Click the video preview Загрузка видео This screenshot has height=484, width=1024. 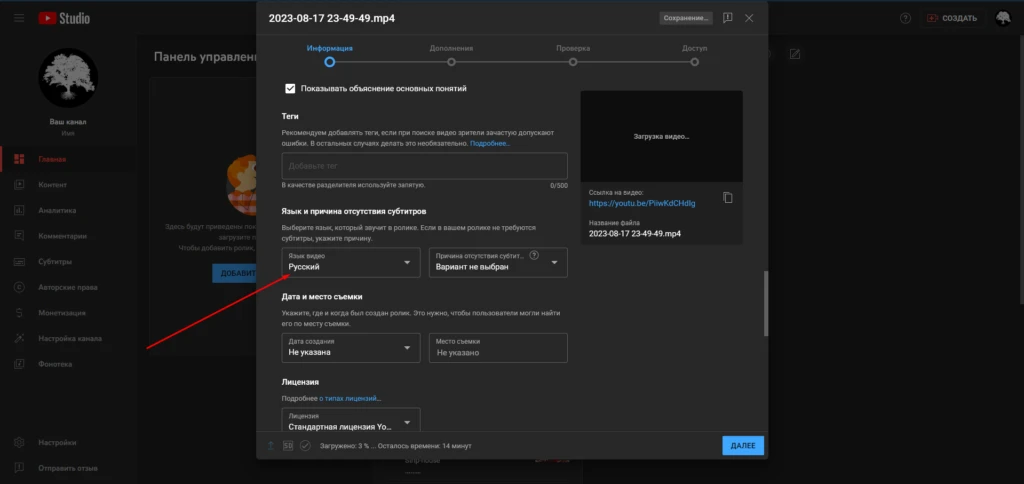(662, 137)
